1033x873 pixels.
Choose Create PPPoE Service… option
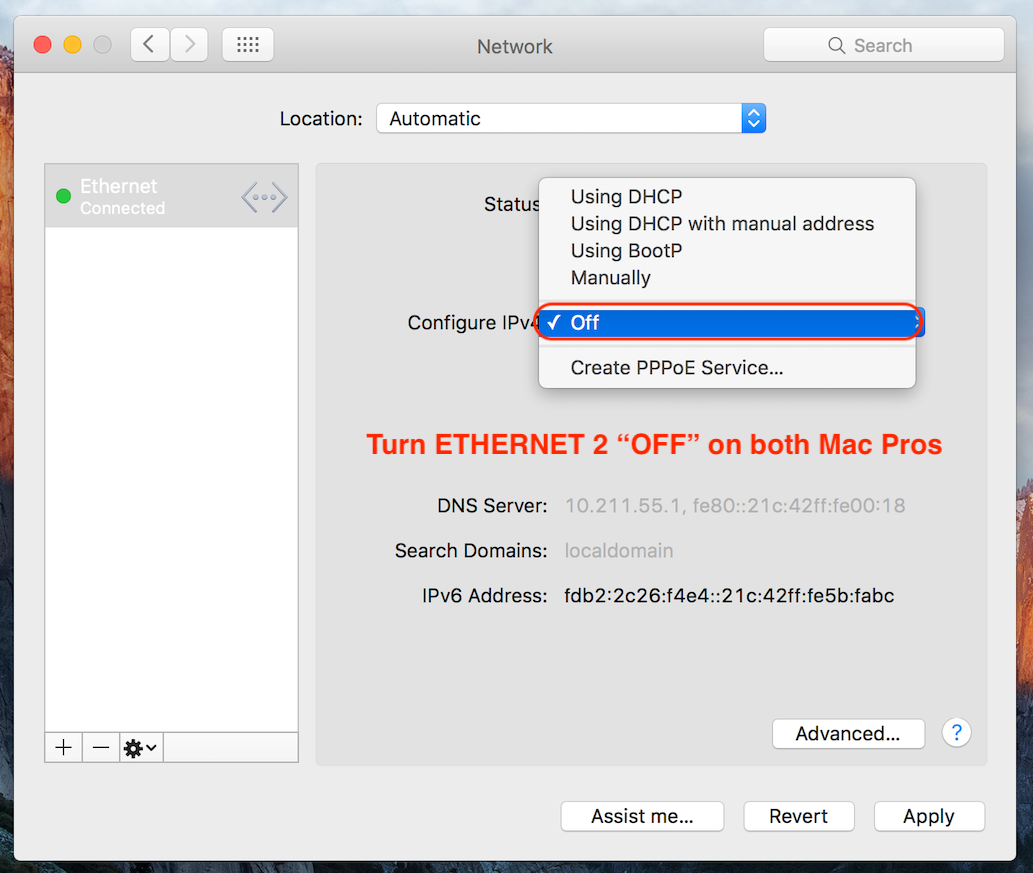click(x=727, y=367)
